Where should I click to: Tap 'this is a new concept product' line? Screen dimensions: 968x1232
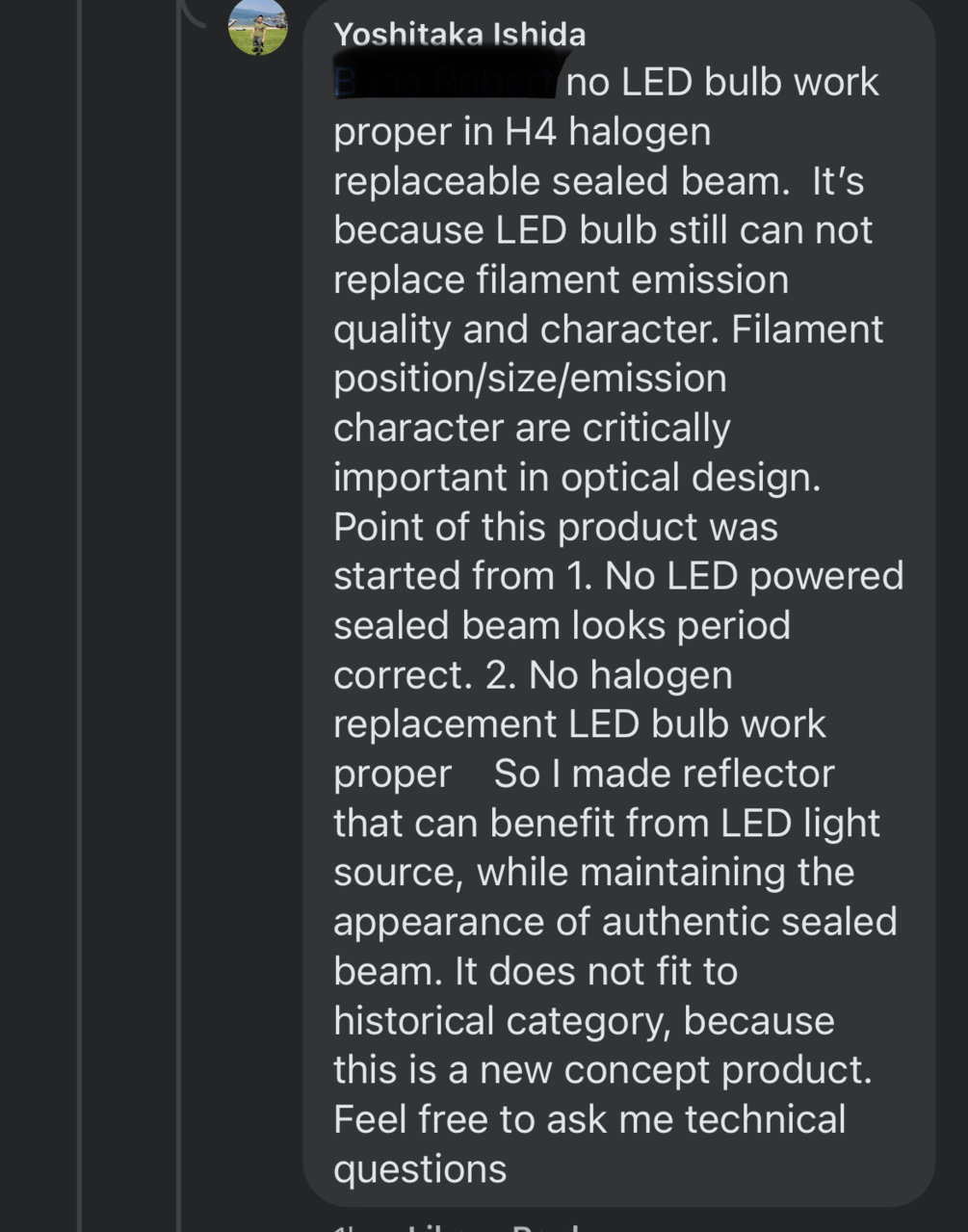click(603, 1069)
